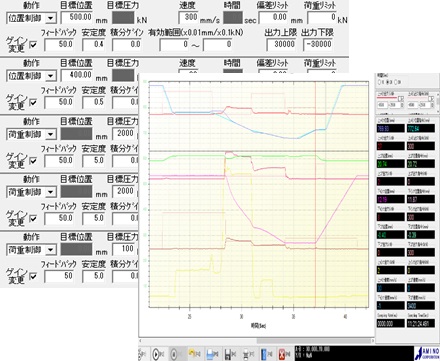Select the middle time-range radio button
Viewport: 440px width, 361px height.
(387, 82)
